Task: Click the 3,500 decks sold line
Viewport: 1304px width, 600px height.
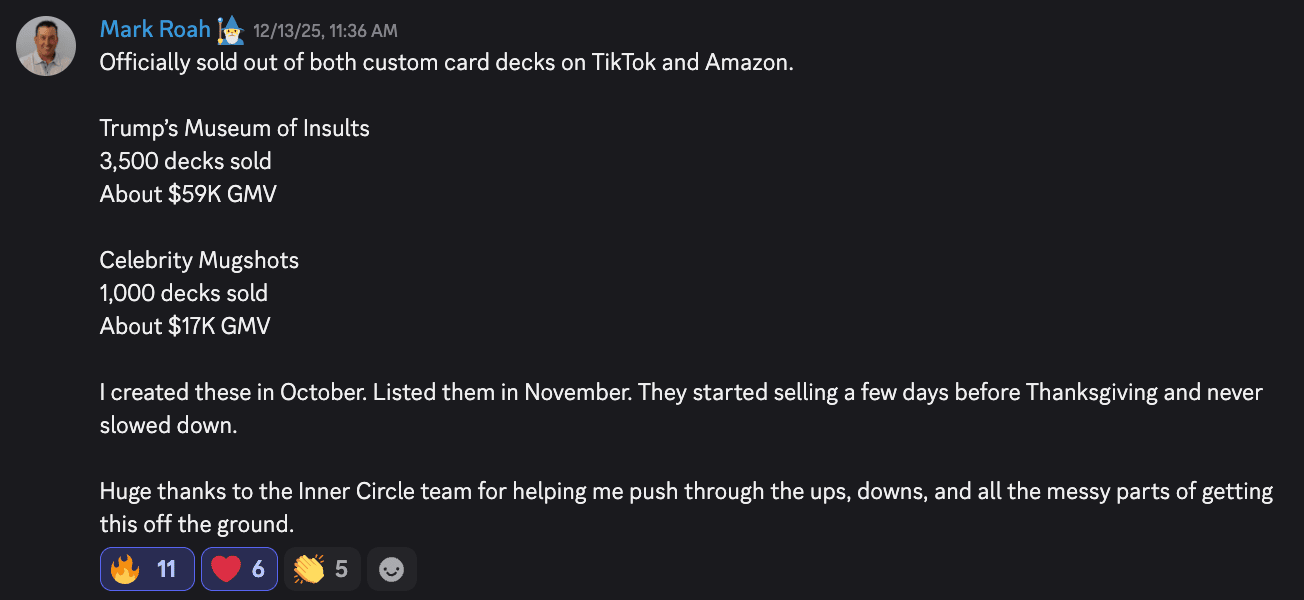Action: (185, 161)
